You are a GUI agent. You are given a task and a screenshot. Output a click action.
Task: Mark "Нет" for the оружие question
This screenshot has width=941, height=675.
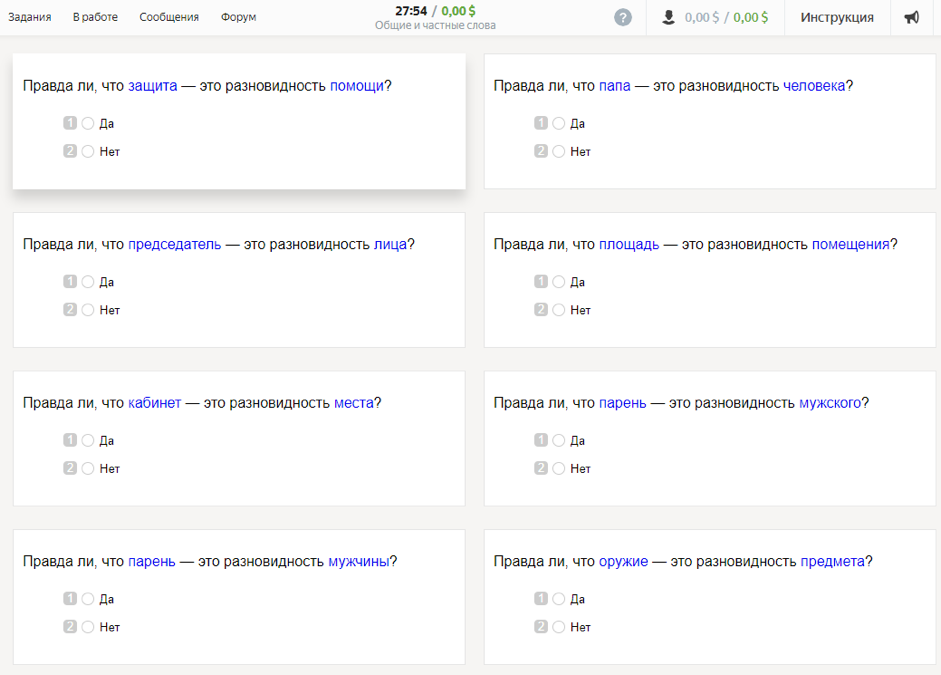click(559, 627)
